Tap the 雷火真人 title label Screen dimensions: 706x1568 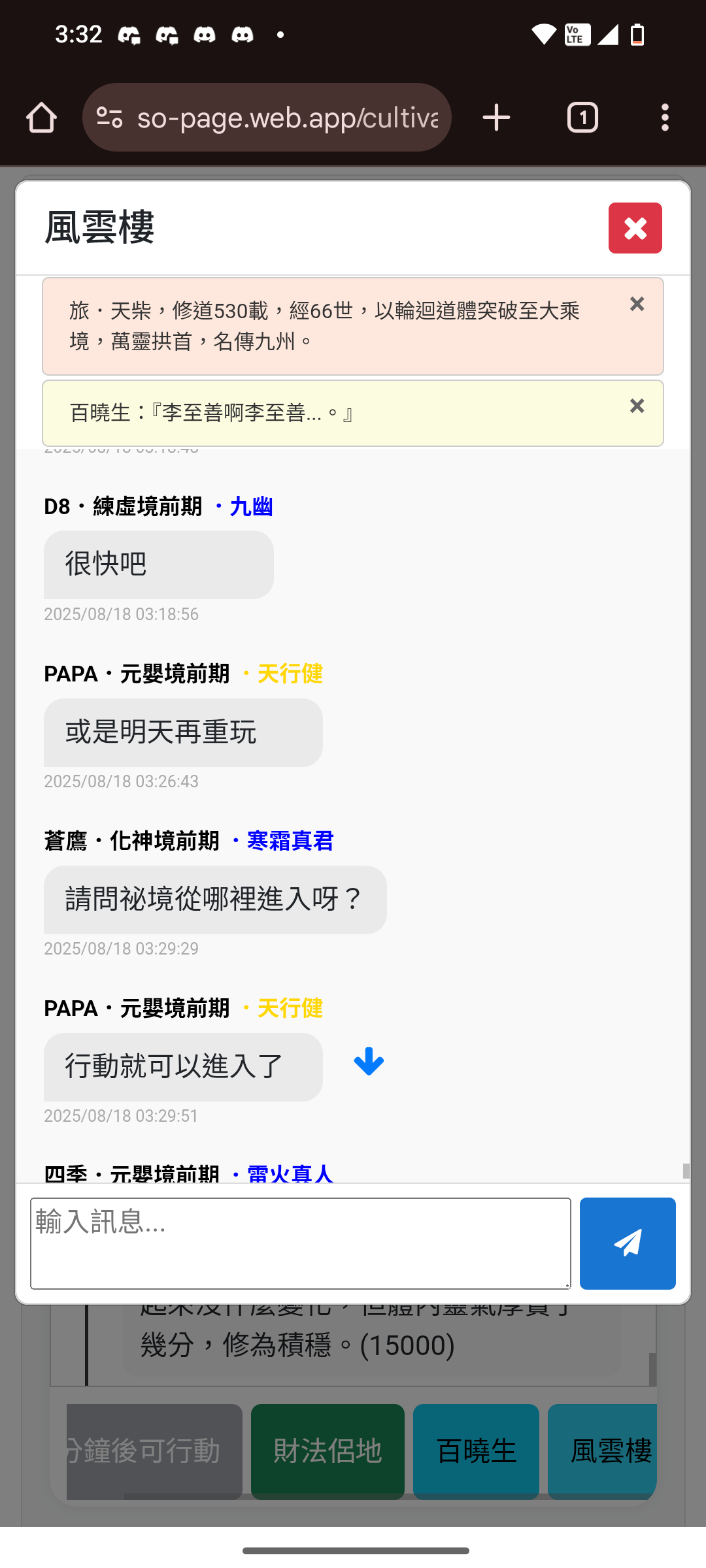click(x=290, y=1174)
